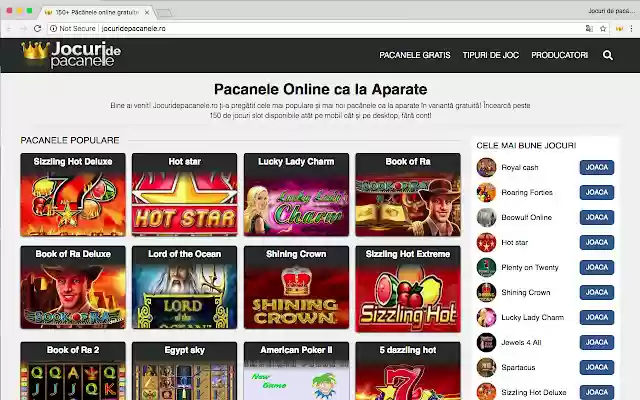Image resolution: width=640 pixels, height=400 pixels.
Task: Open the PACANELE GRATIS menu item
Action: 415,55
